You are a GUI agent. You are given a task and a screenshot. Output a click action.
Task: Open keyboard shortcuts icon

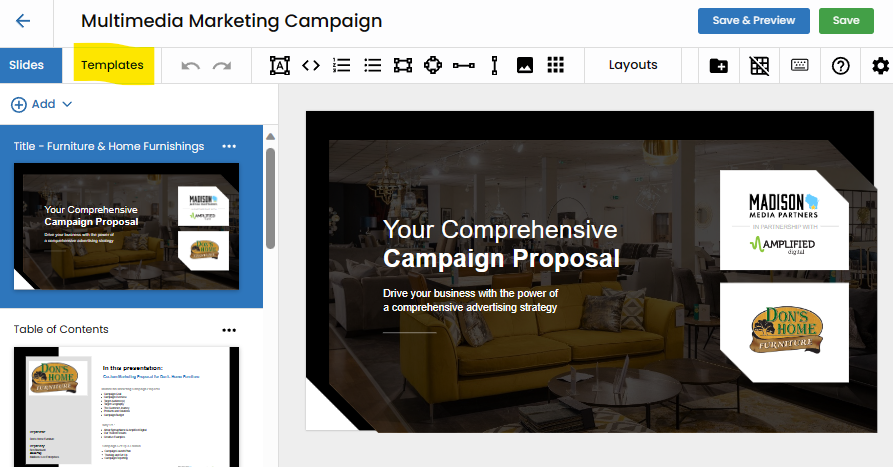click(x=800, y=66)
